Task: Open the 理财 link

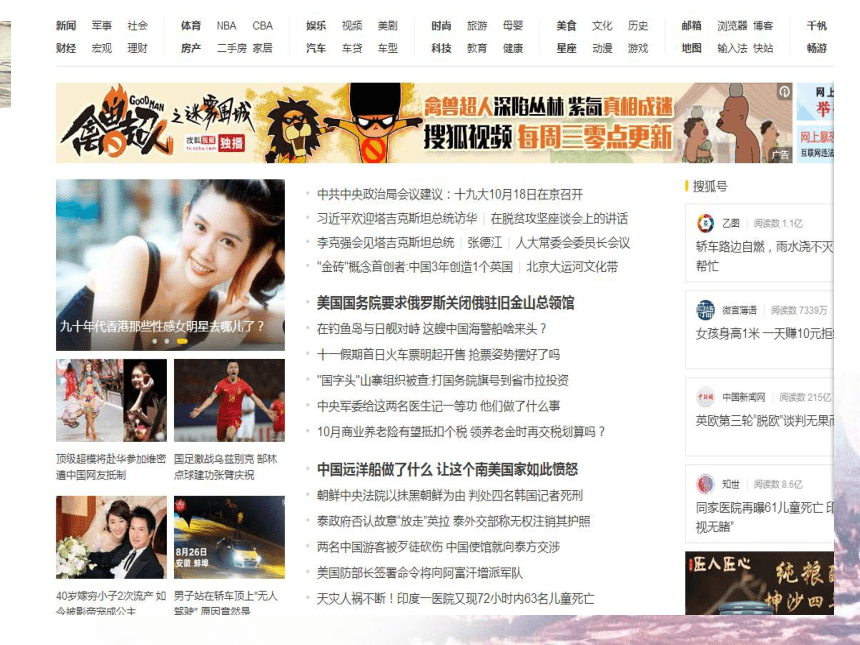Action: click(x=138, y=48)
